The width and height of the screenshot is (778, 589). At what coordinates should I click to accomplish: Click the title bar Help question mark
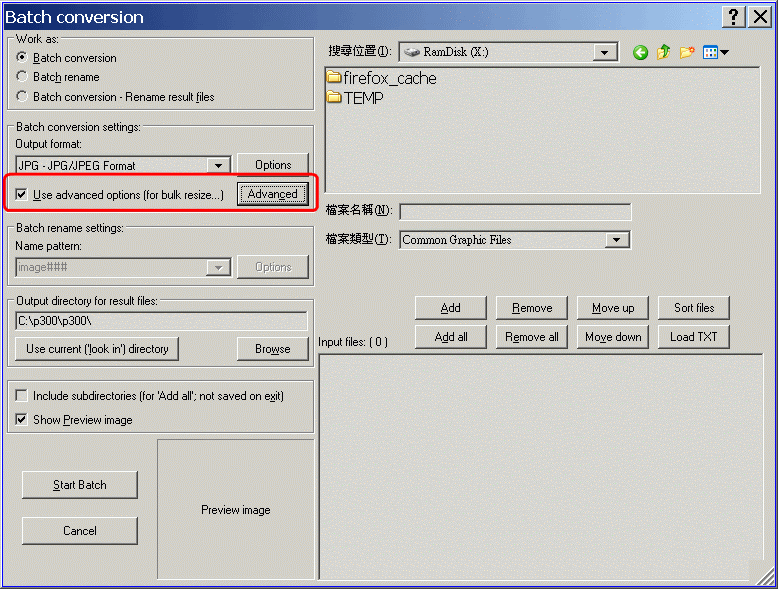(734, 17)
